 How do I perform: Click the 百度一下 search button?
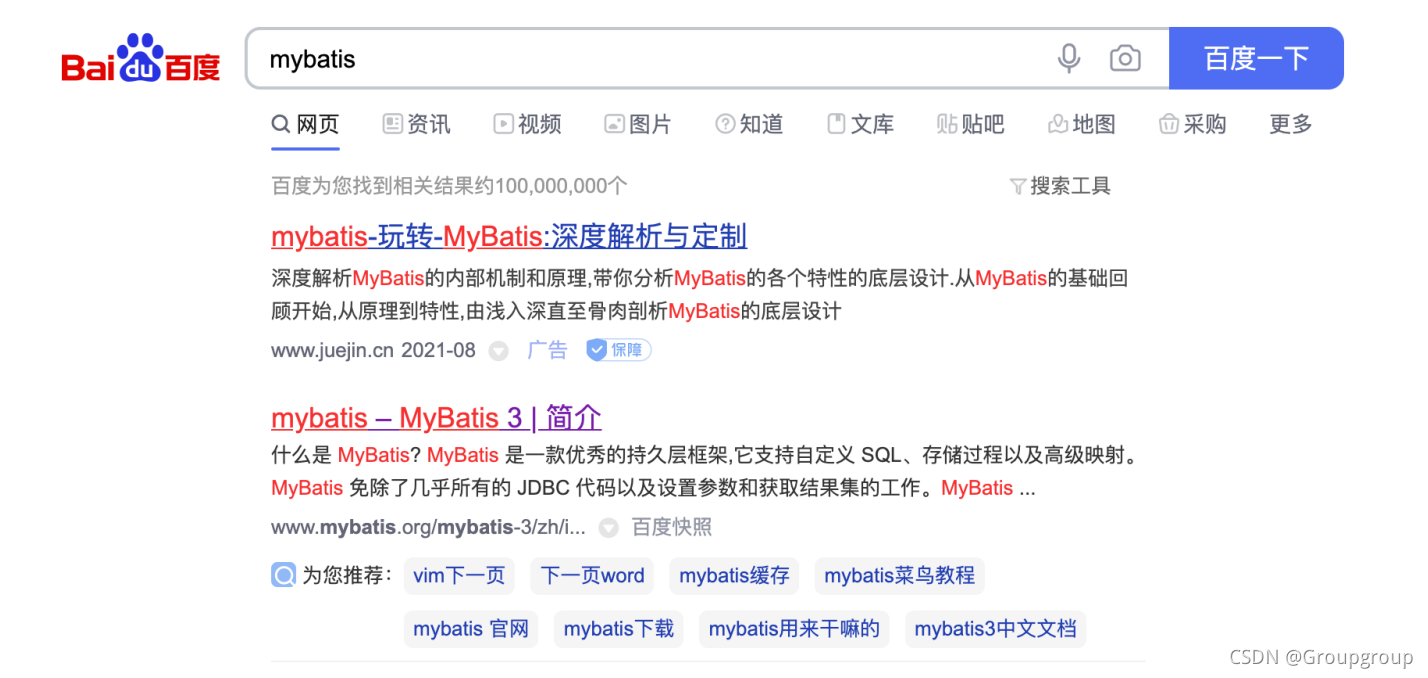[x=1256, y=58]
